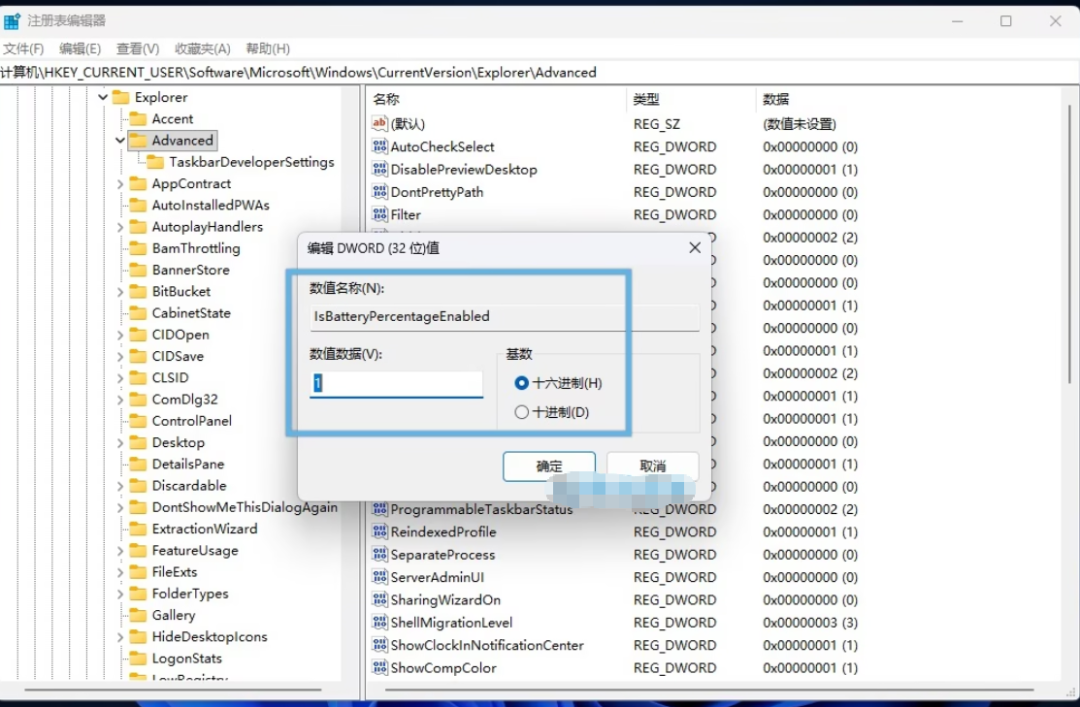
Task: Click the ShowCompColor DWORD icon
Action: (x=380, y=667)
